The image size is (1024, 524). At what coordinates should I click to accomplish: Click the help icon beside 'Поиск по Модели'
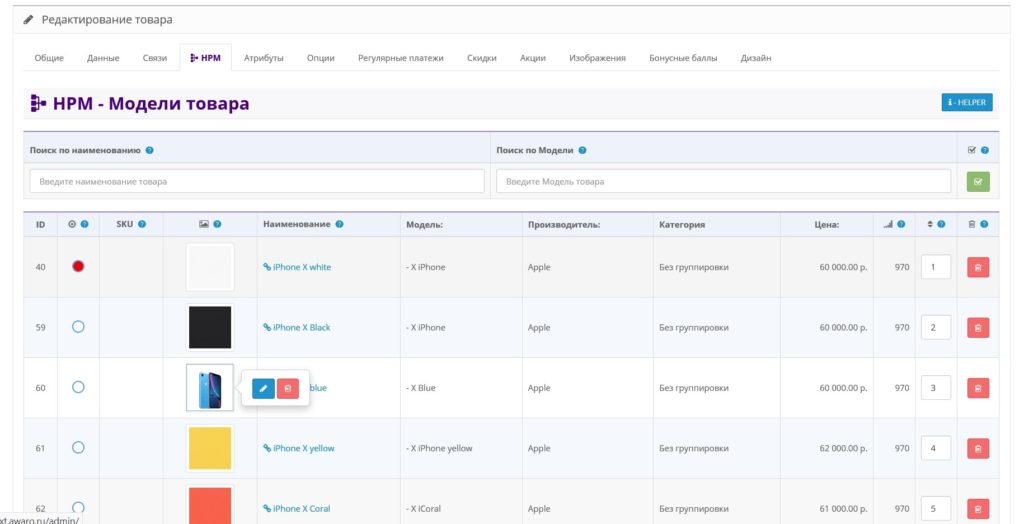point(583,150)
